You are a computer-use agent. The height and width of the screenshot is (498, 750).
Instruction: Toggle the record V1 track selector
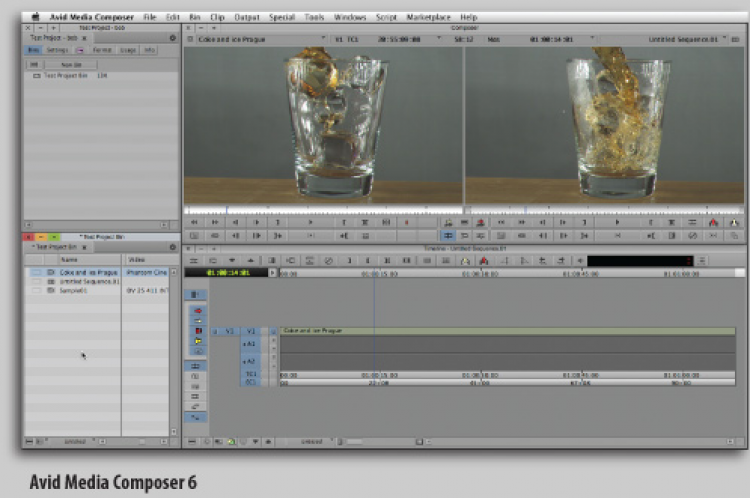click(251, 331)
